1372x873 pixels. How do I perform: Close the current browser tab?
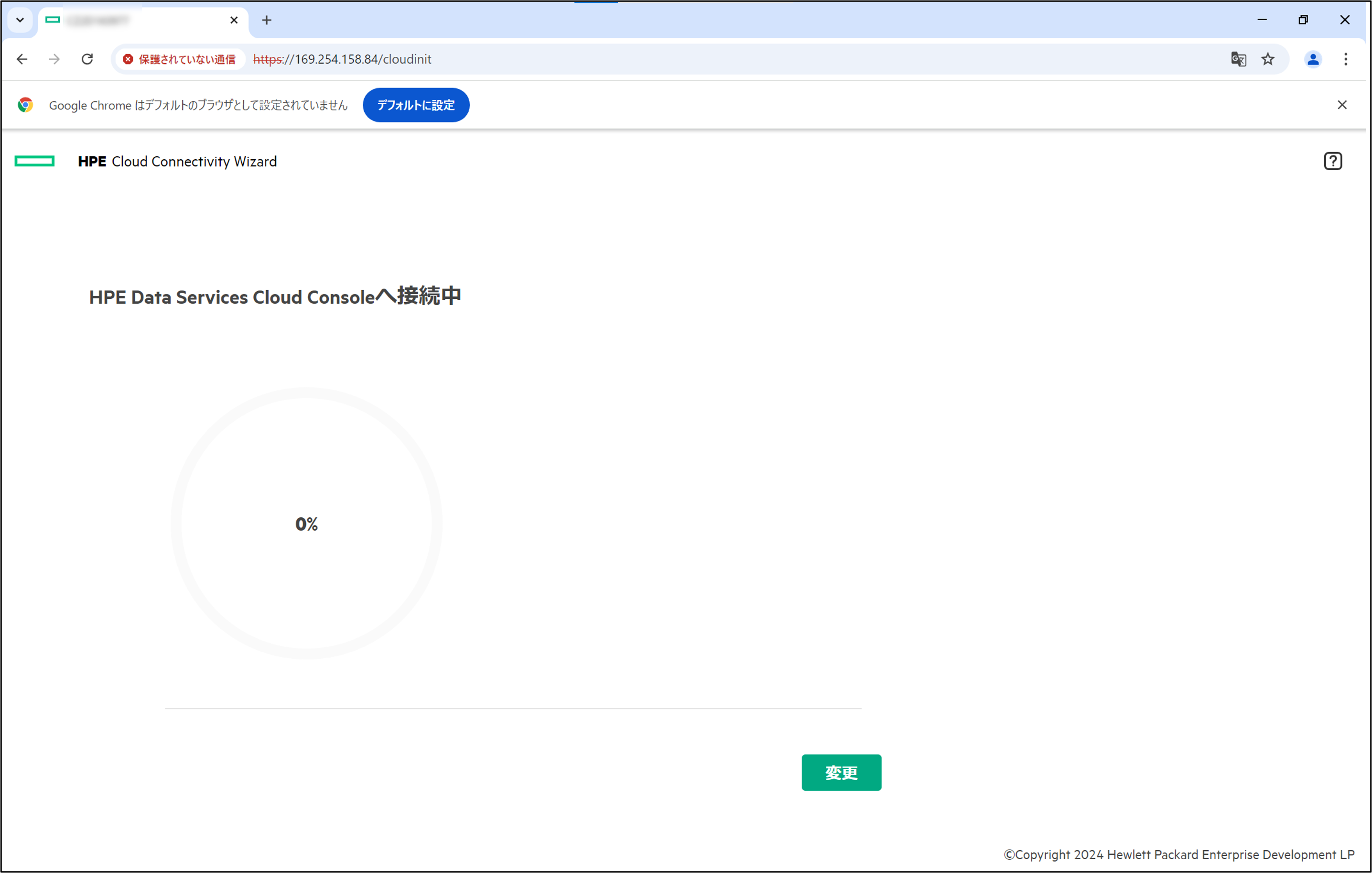[x=234, y=20]
